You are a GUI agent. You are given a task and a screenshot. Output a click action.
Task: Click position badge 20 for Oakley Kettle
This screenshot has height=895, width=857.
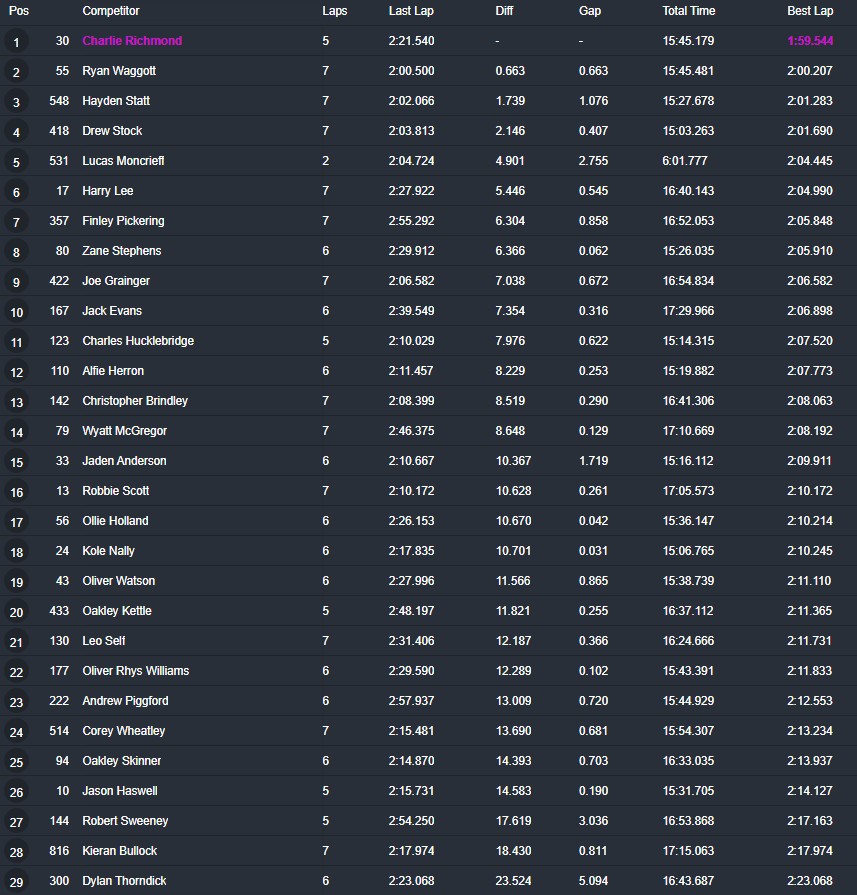pyautogui.click(x=16, y=612)
